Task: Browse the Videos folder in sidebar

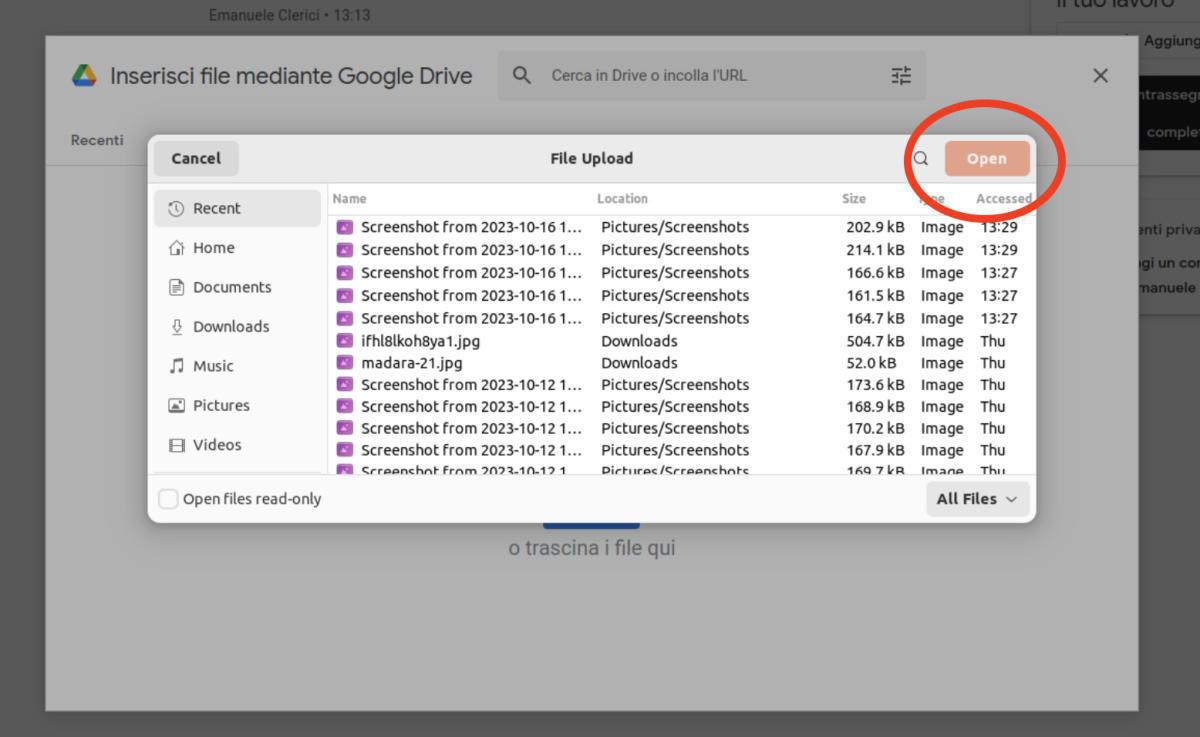Action: (216, 445)
